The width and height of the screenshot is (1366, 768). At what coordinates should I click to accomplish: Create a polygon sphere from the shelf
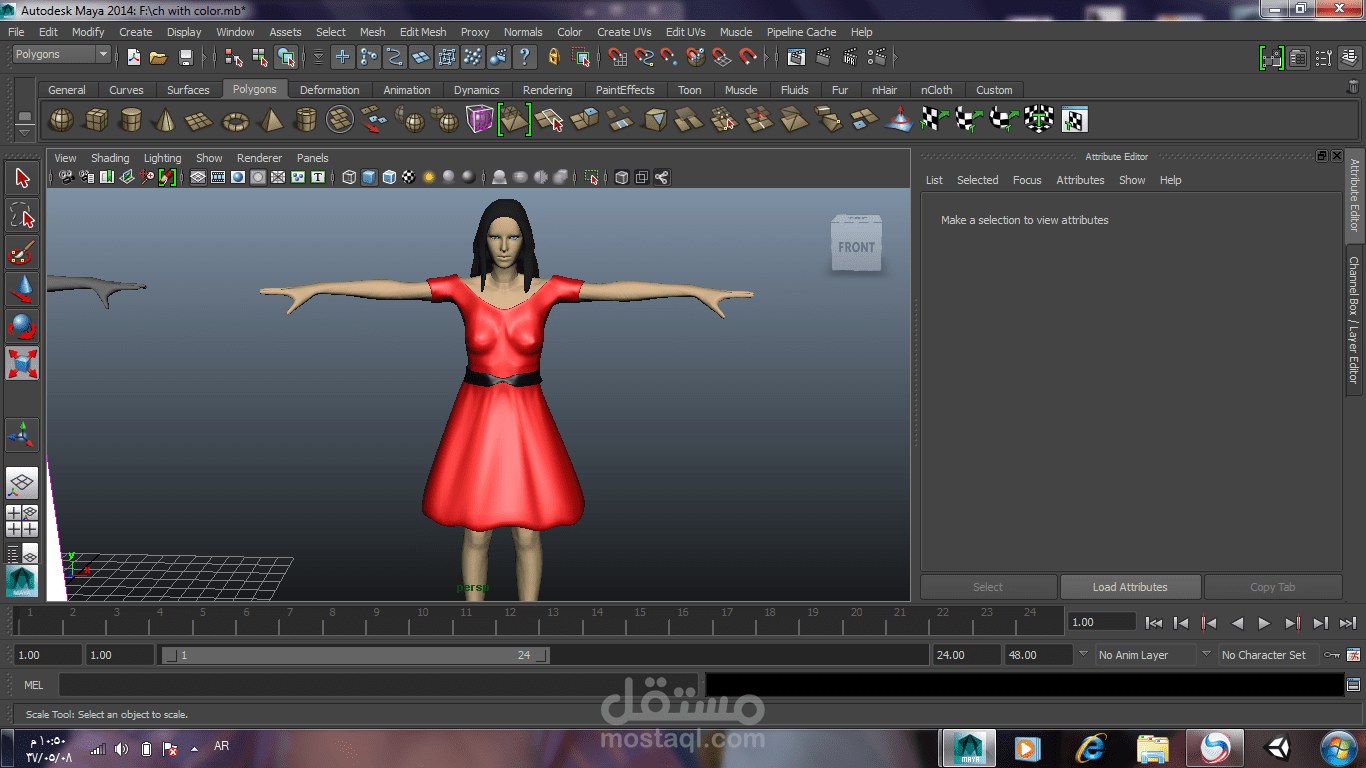62,120
